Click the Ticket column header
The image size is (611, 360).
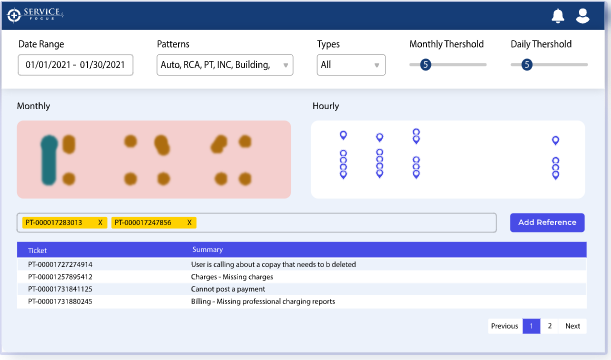coord(37,250)
